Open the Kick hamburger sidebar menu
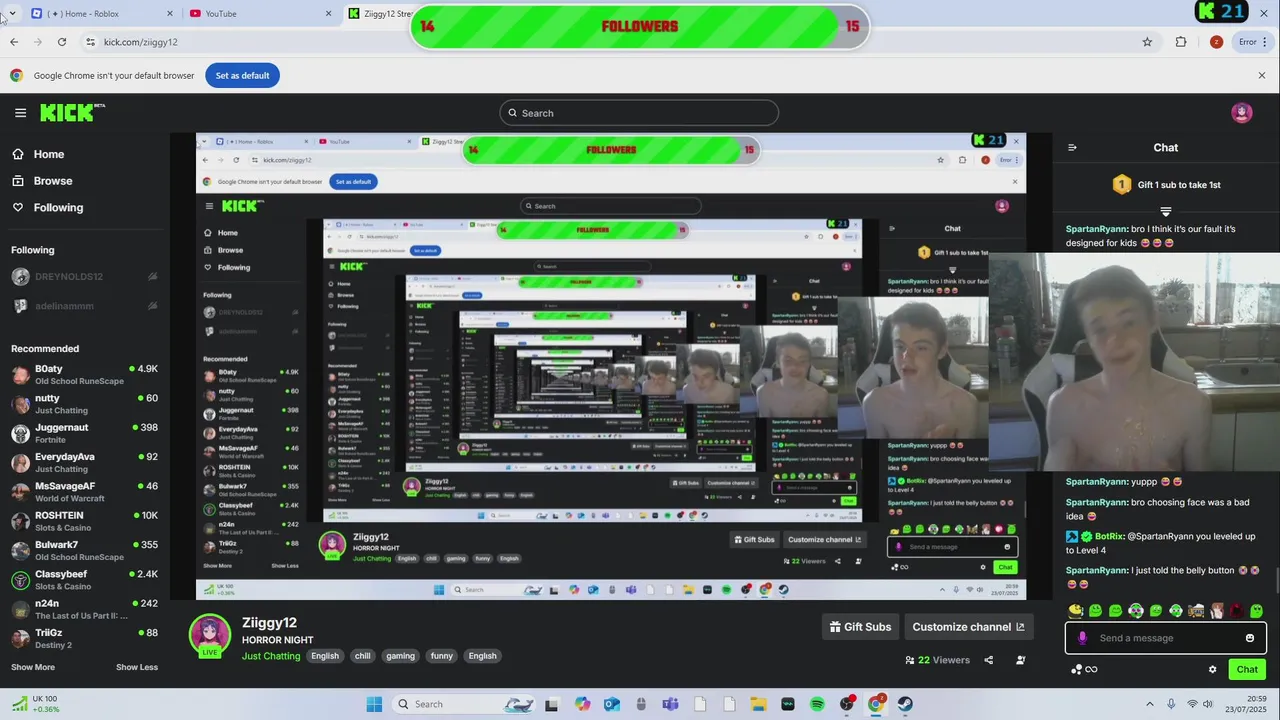The height and width of the screenshot is (720, 1280). [20, 113]
